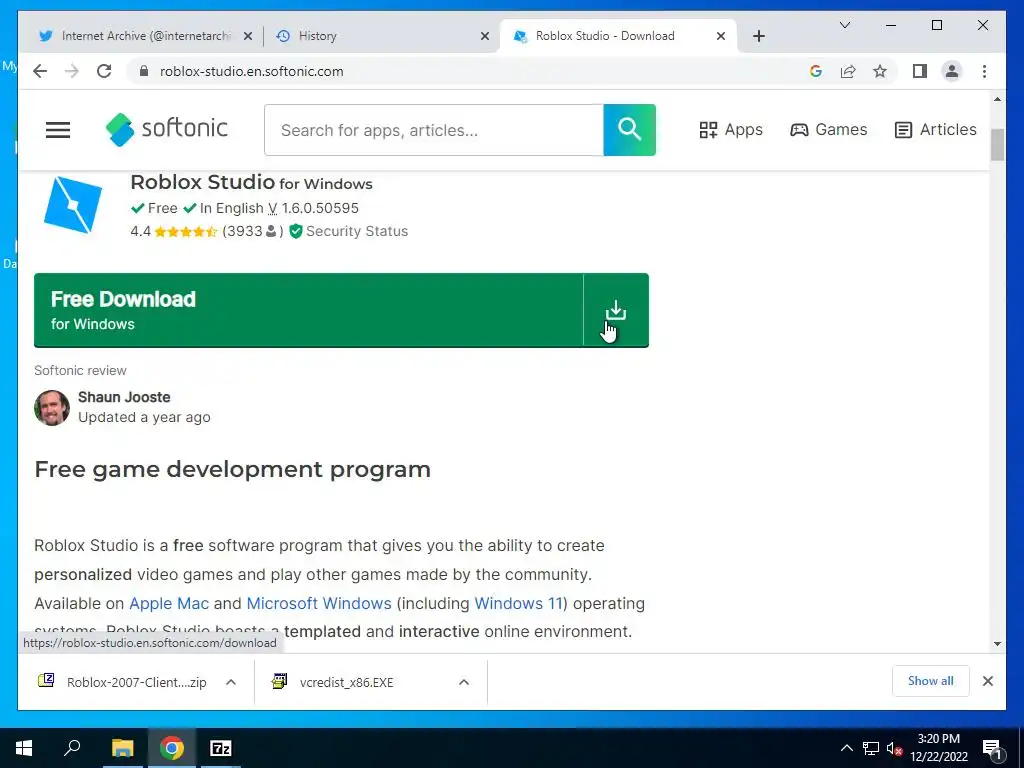The height and width of the screenshot is (768, 1024).
Task: Open the Windows Start button
Action: pyautogui.click(x=24, y=748)
